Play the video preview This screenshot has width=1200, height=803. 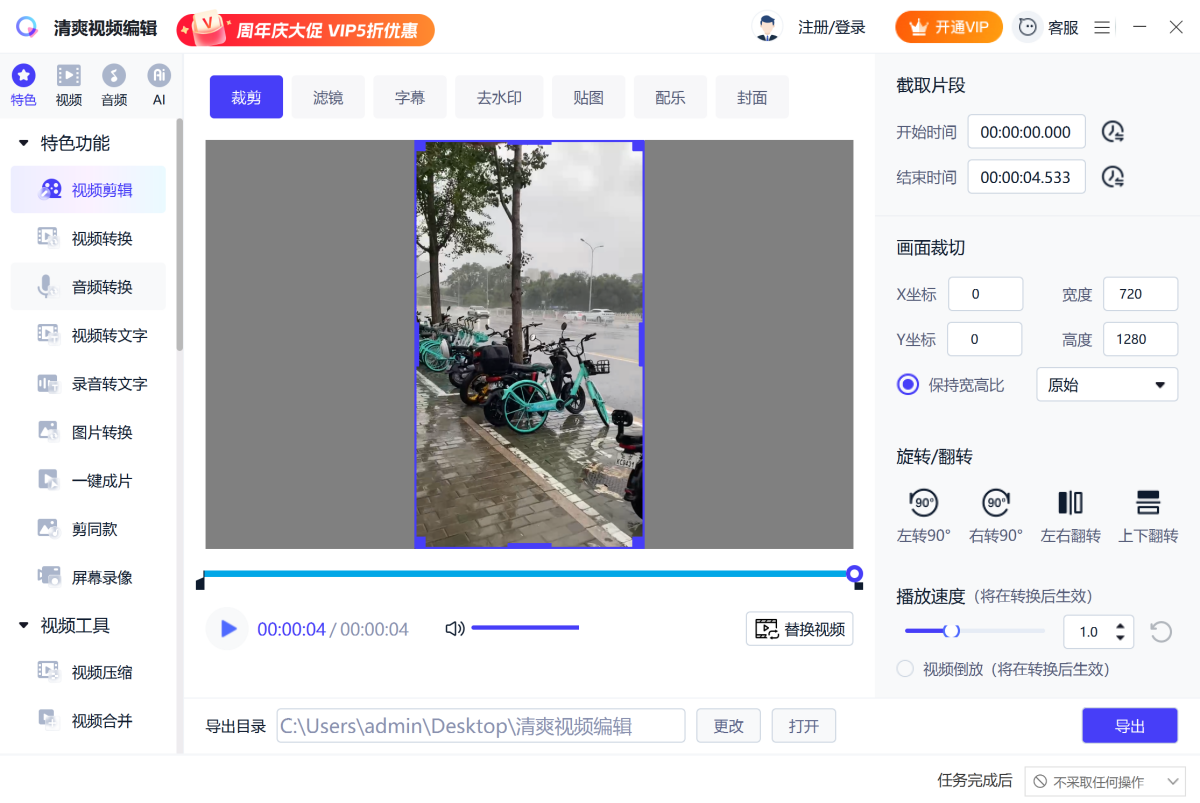pos(228,629)
